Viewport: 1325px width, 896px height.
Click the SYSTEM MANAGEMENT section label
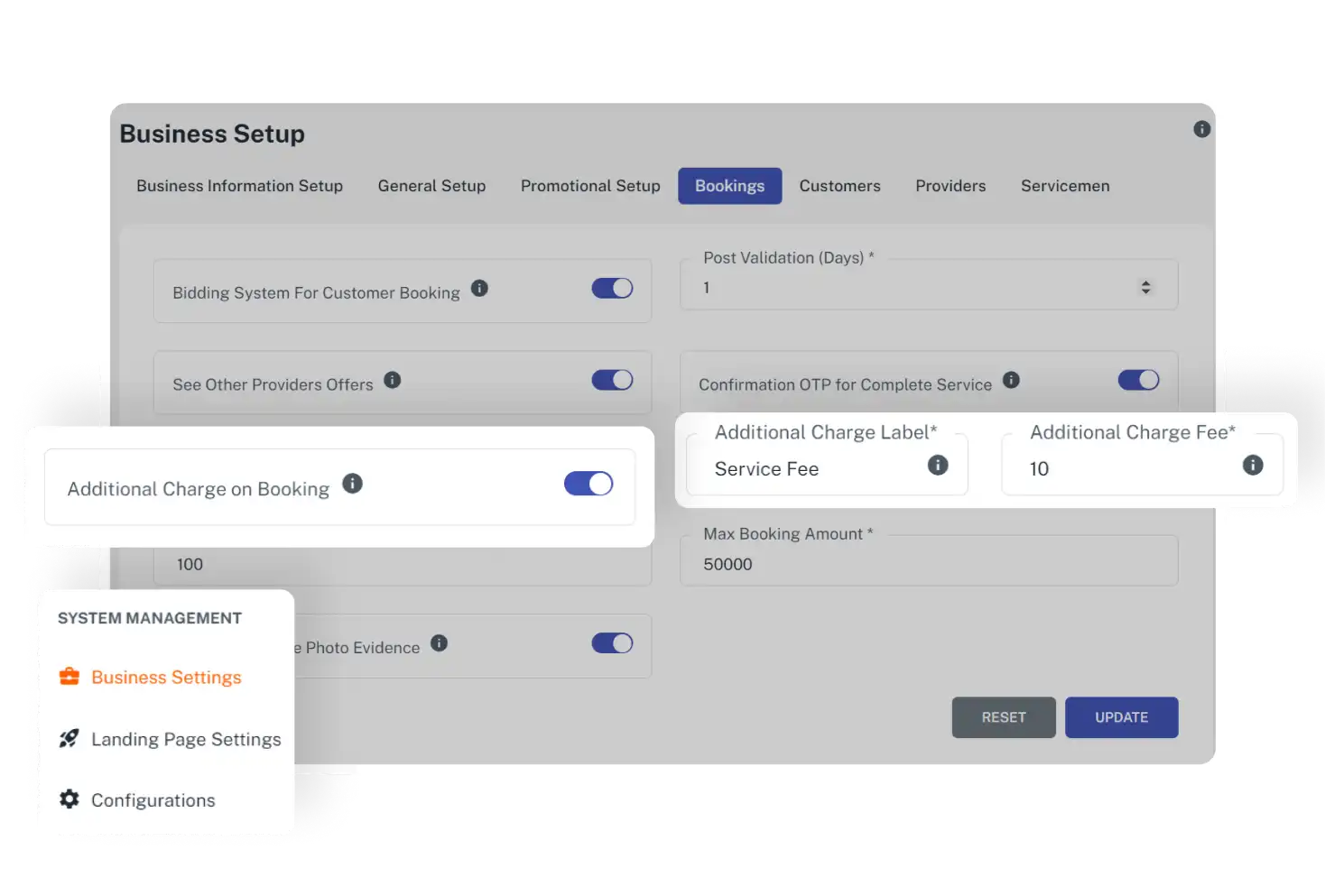pyautogui.click(x=150, y=618)
